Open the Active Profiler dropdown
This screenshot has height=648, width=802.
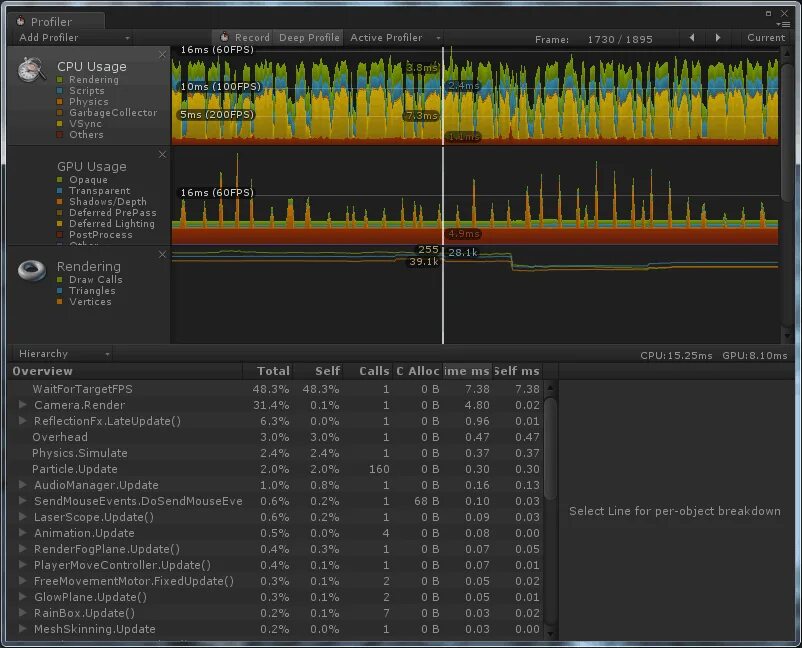(x=394, y=38)
